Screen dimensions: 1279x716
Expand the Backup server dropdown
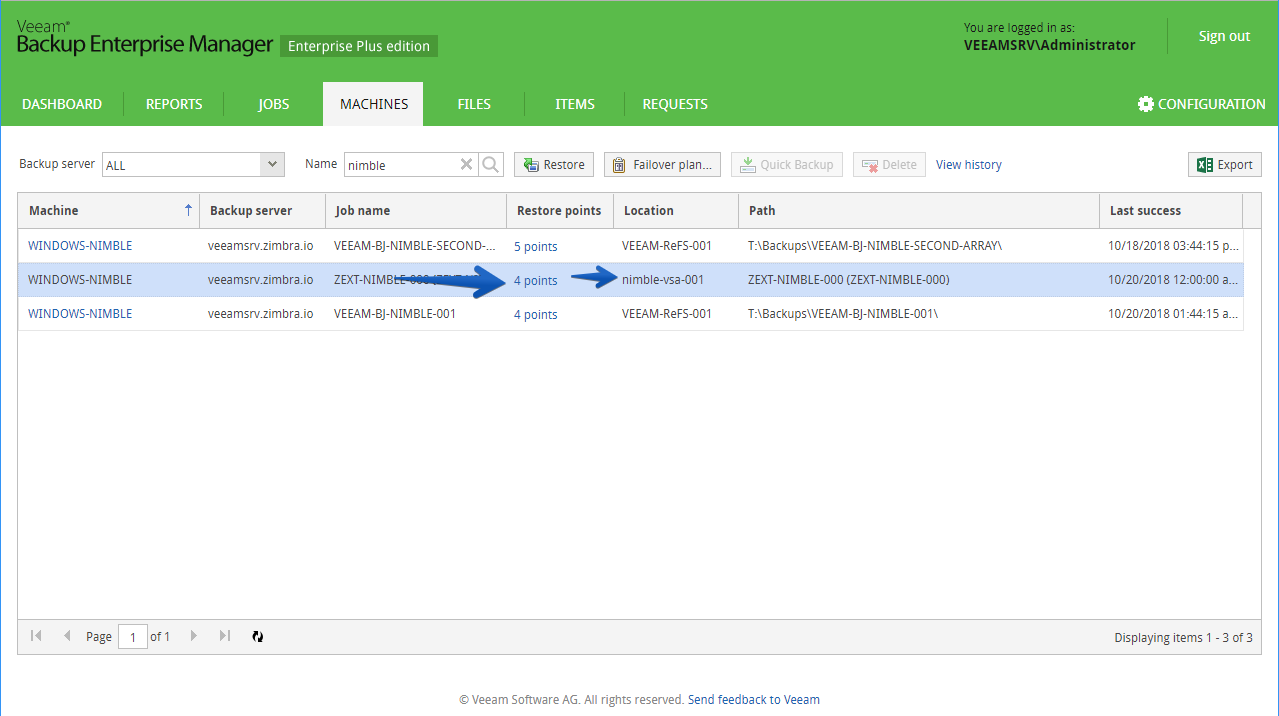[272, 165]
